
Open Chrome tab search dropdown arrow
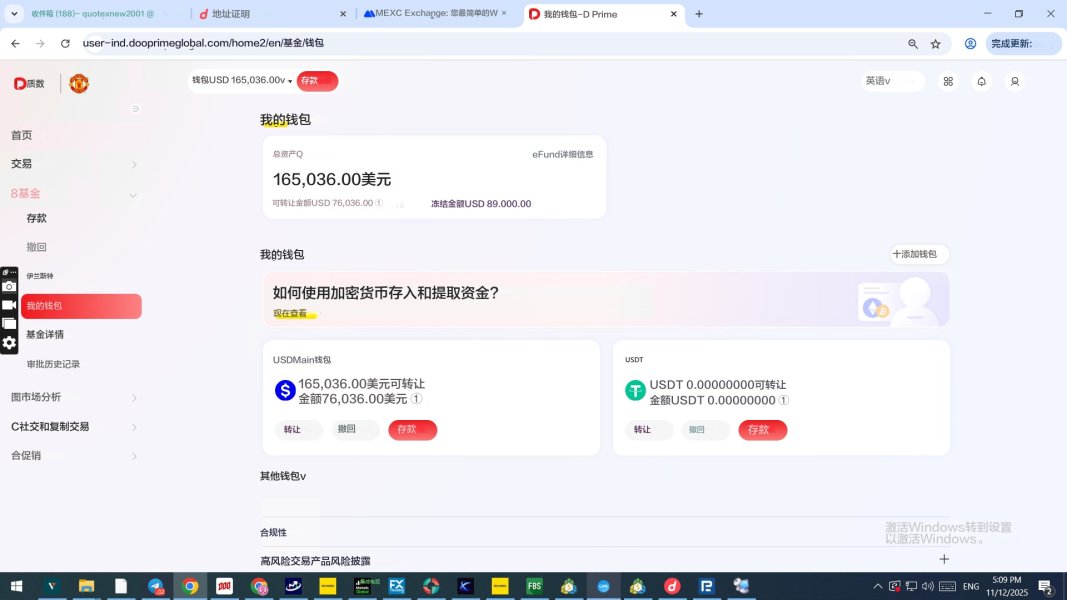[x=14, y=14]
